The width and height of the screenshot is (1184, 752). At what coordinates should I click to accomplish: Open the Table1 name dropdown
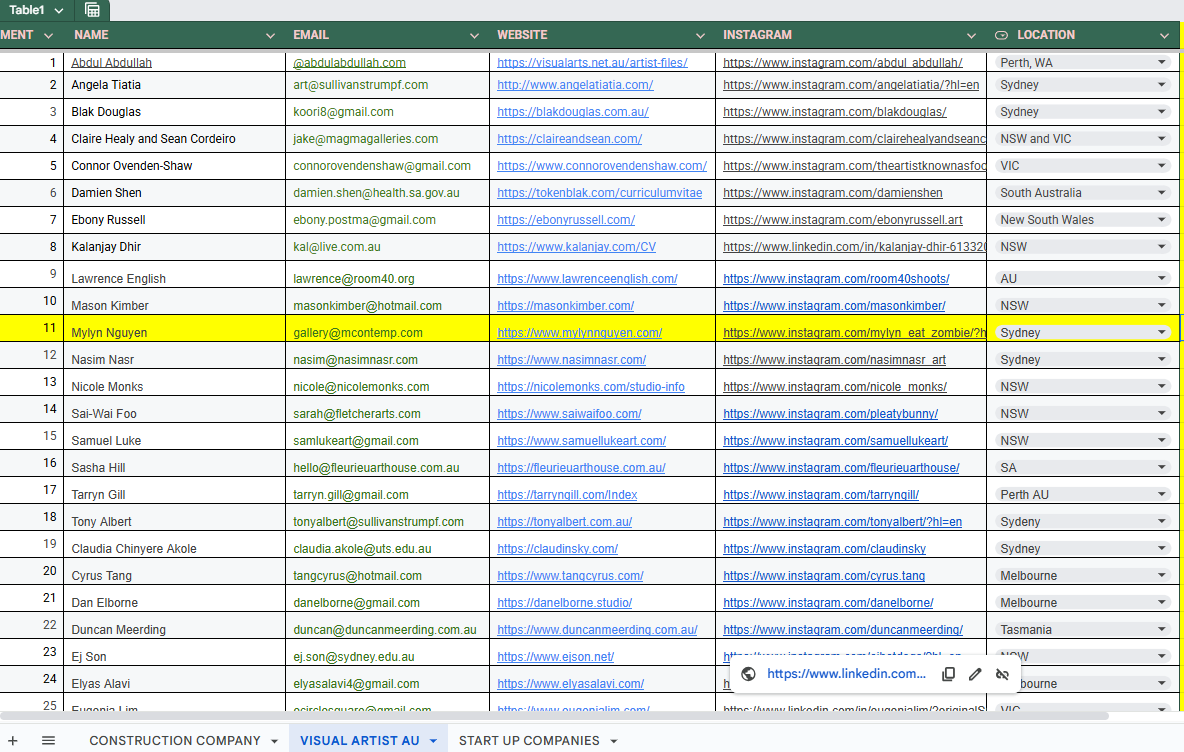point(59,10)
